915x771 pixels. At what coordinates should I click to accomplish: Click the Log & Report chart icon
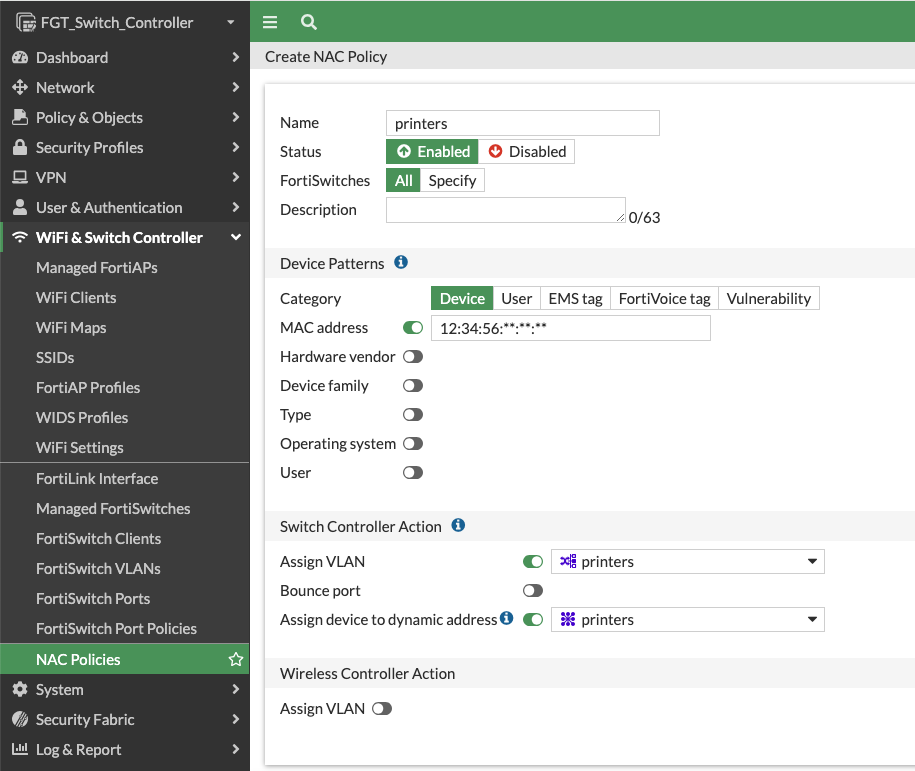coord(22,749)
